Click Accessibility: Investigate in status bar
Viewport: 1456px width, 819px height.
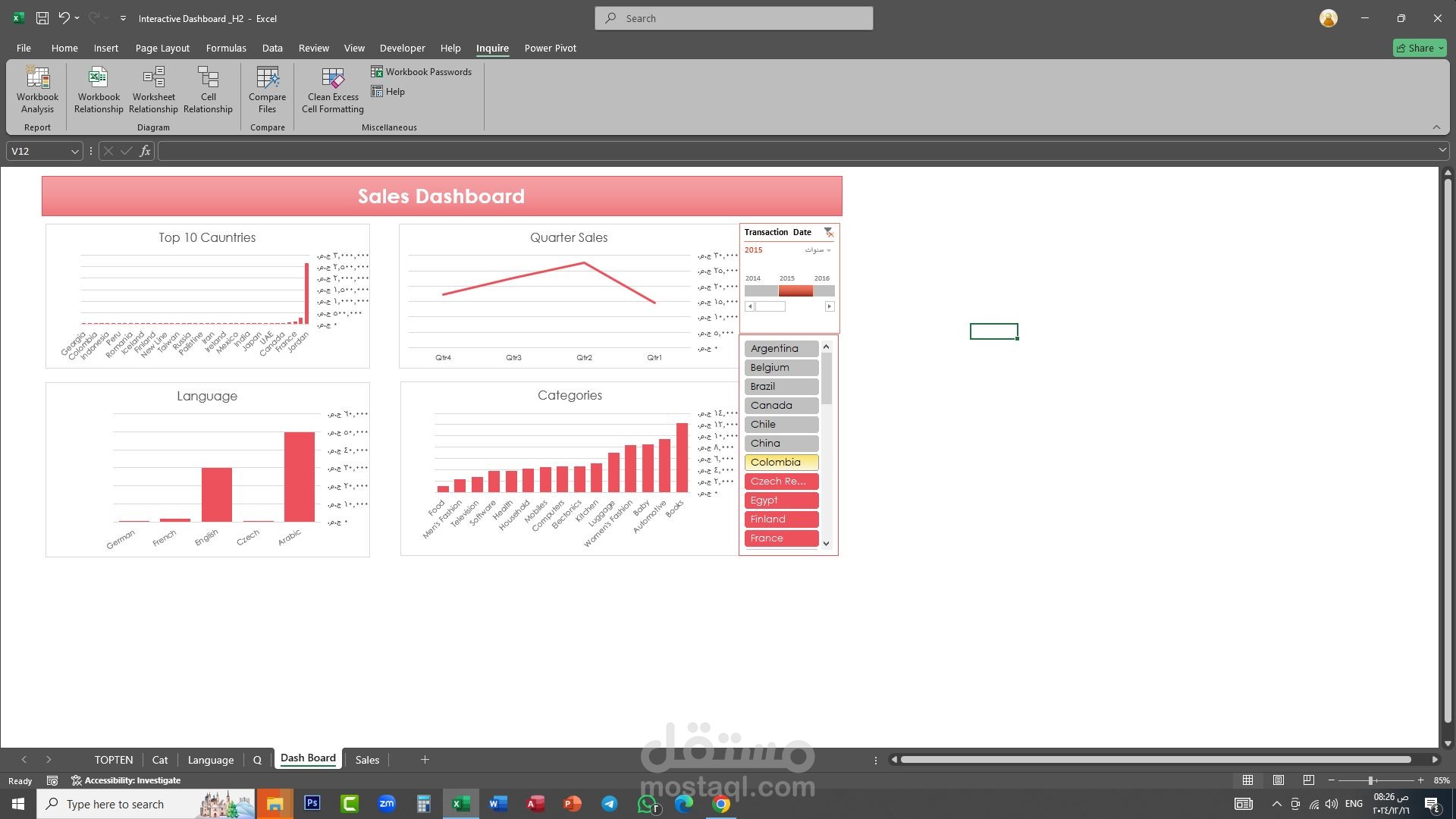126,780
